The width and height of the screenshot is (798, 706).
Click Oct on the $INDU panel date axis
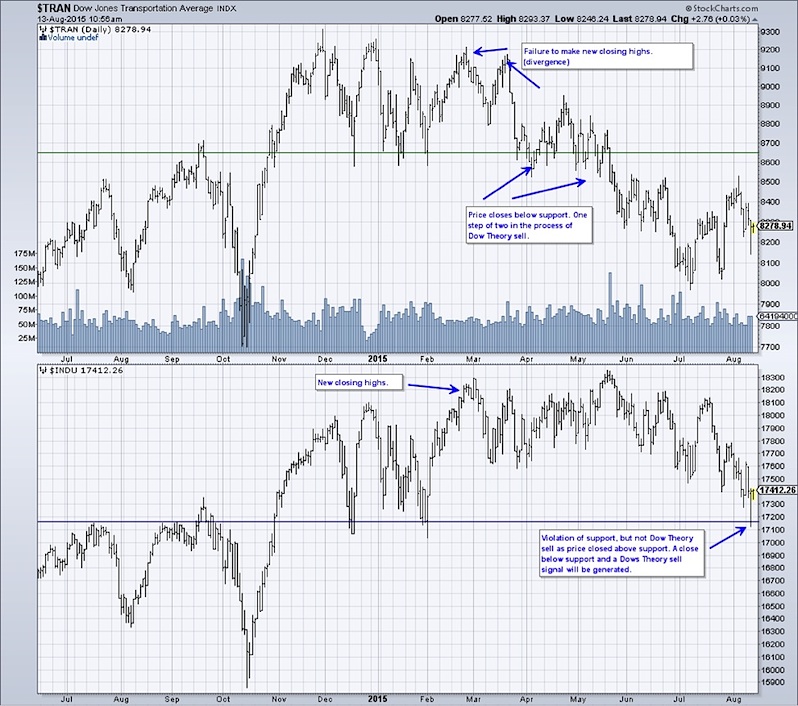pos(223,699)
